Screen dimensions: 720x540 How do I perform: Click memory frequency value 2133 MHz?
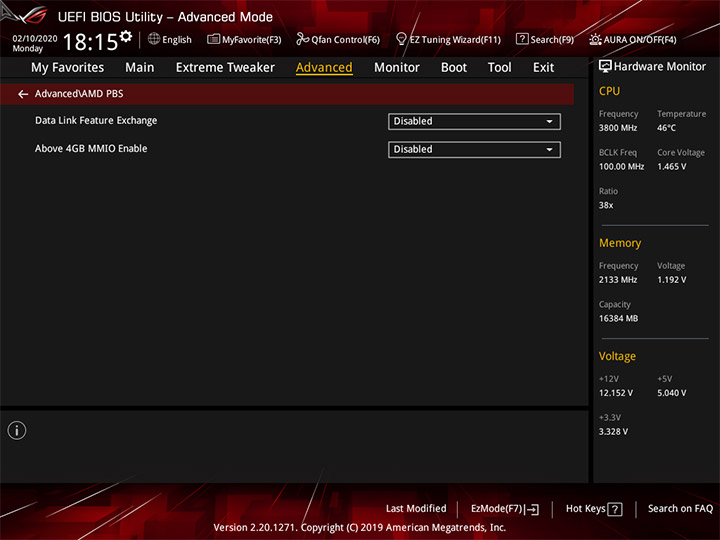point(618,280)
